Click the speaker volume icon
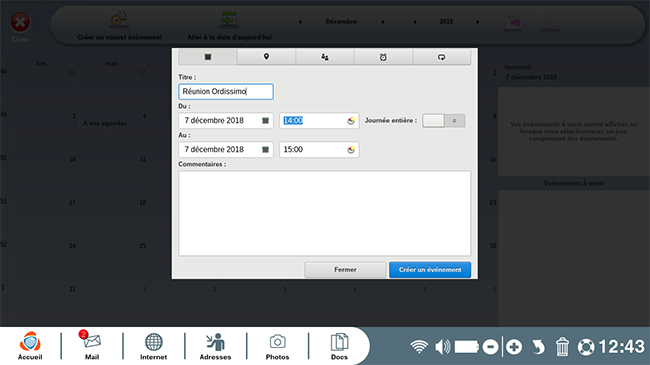This screenshot has height=365, width=650. pyautogui.click(x=442, y=346)
